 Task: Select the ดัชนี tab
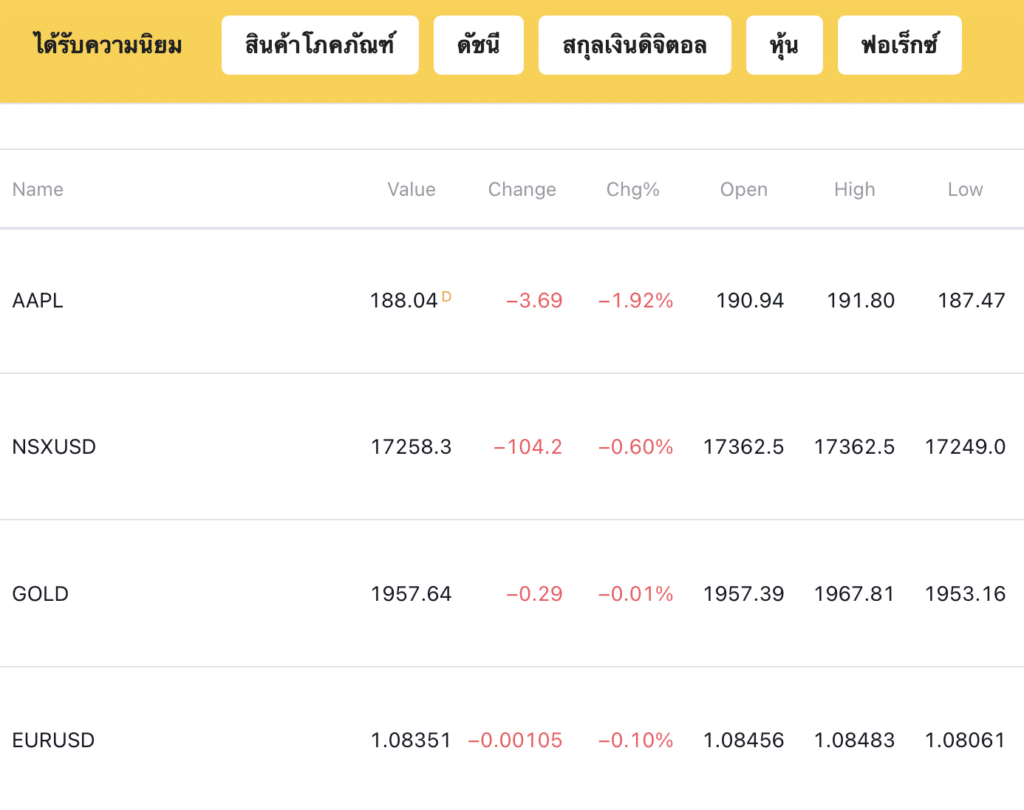tap(478, 45)
